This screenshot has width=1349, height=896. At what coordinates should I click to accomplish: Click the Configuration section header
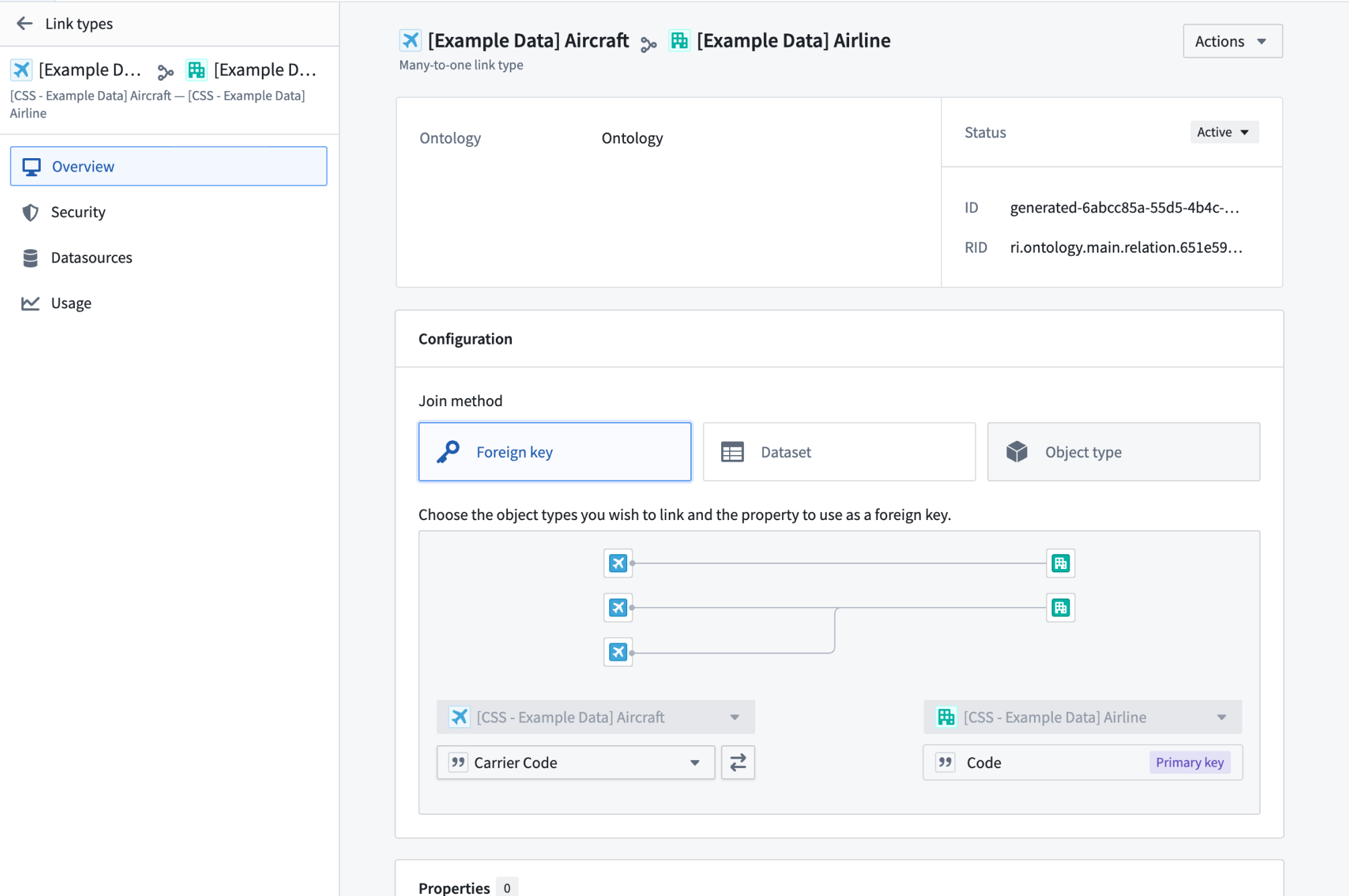pos(465,339)
